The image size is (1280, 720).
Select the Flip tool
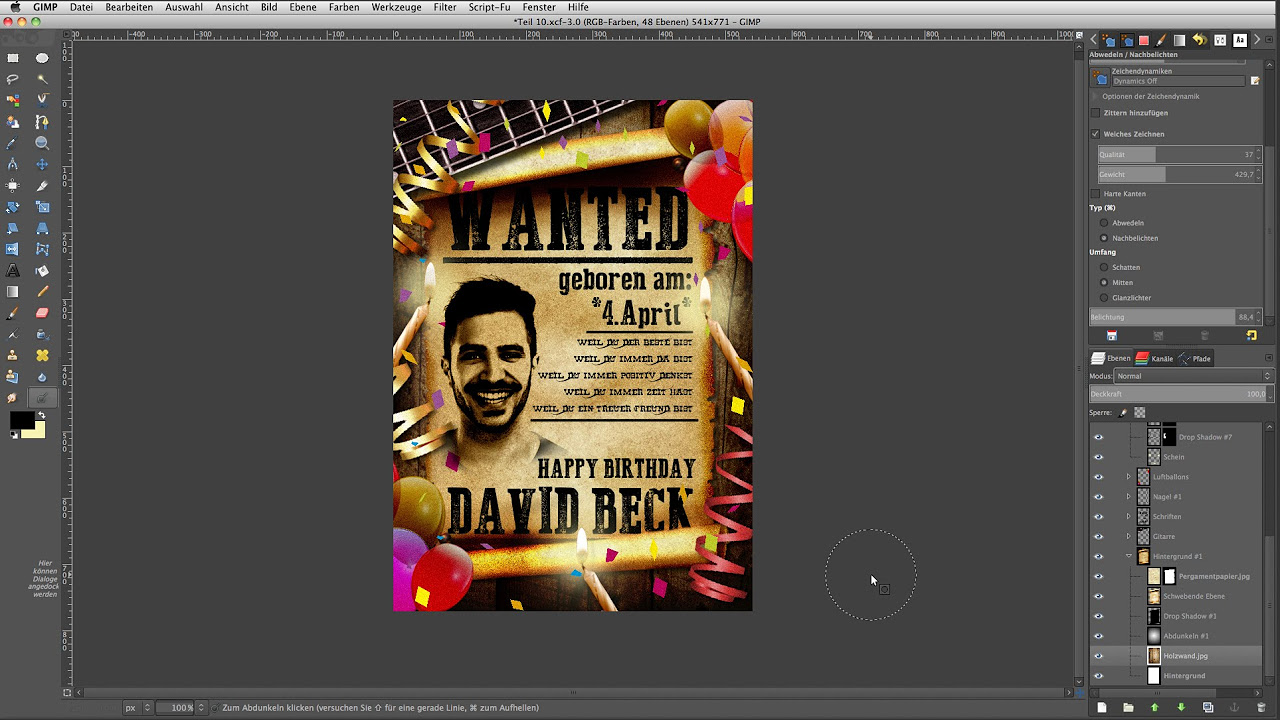[x=13, y=249]
